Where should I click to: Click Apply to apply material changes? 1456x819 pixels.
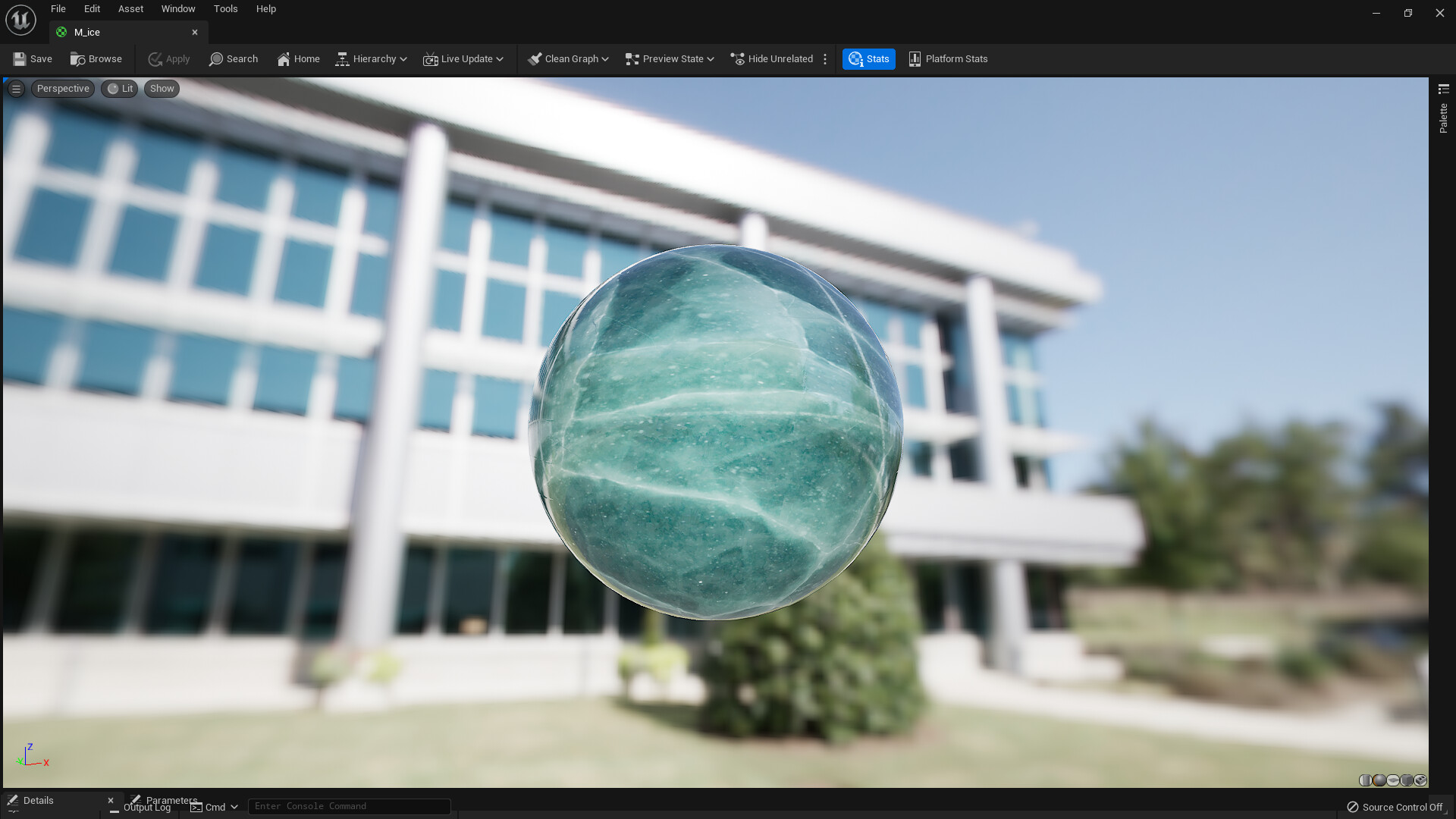coord(168,58)
